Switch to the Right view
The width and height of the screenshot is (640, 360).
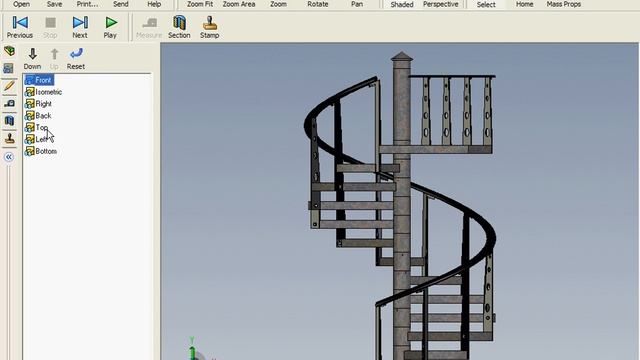point(38,104)
